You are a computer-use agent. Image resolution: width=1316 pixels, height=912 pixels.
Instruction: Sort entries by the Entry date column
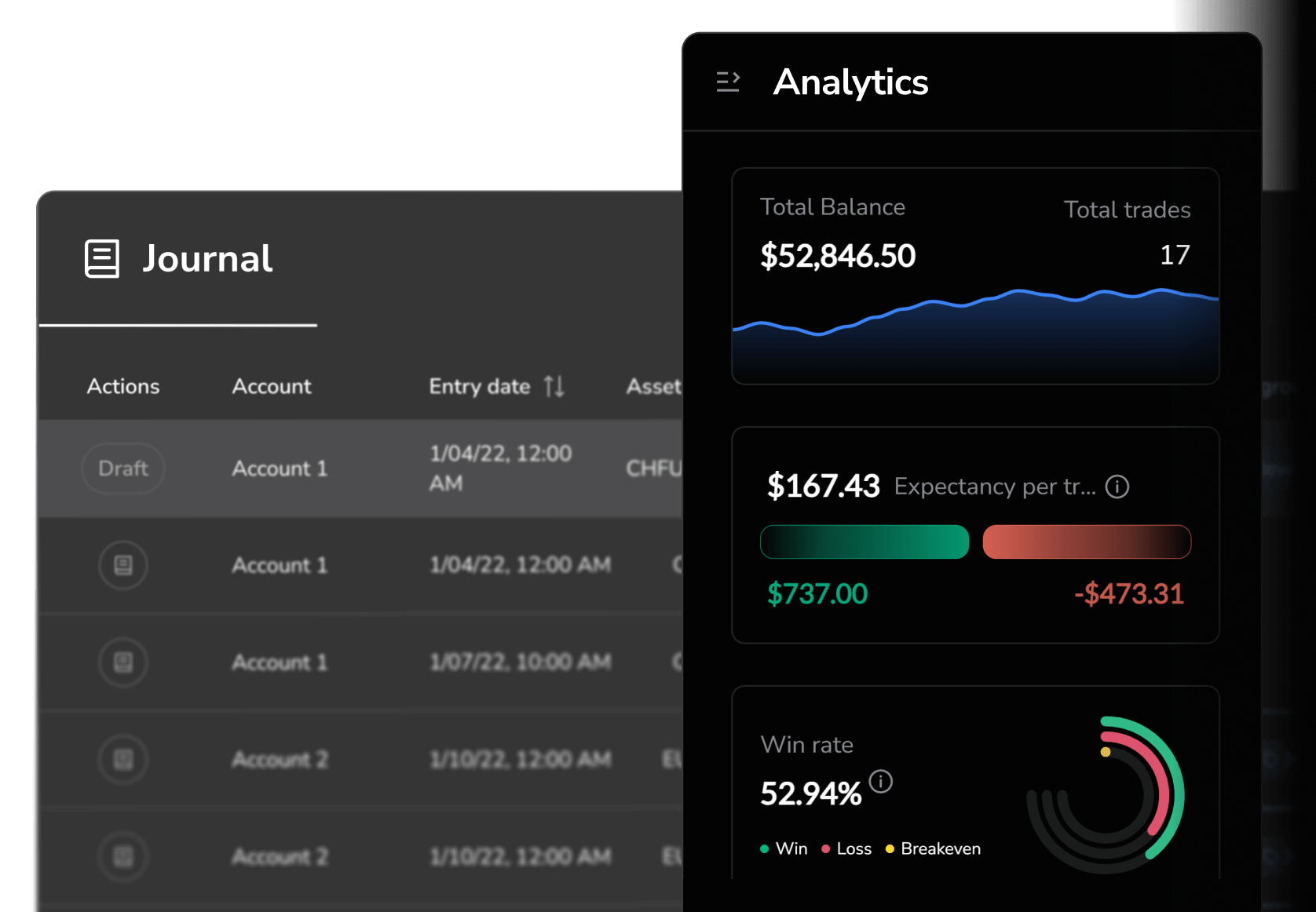pyautogui.click(x=480, y=386)
